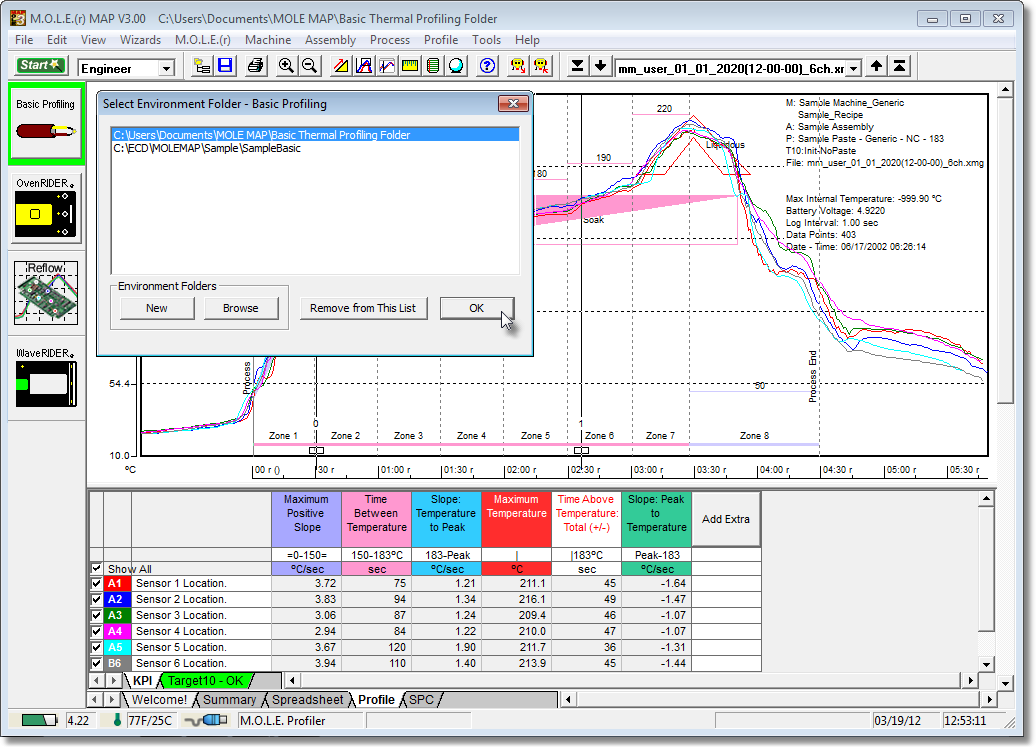Image resolution: width=1036 pixels, height=749 pixels.
Task: Toggle the Sensor 6 Location checkbox
Action: tap(96, 662)
